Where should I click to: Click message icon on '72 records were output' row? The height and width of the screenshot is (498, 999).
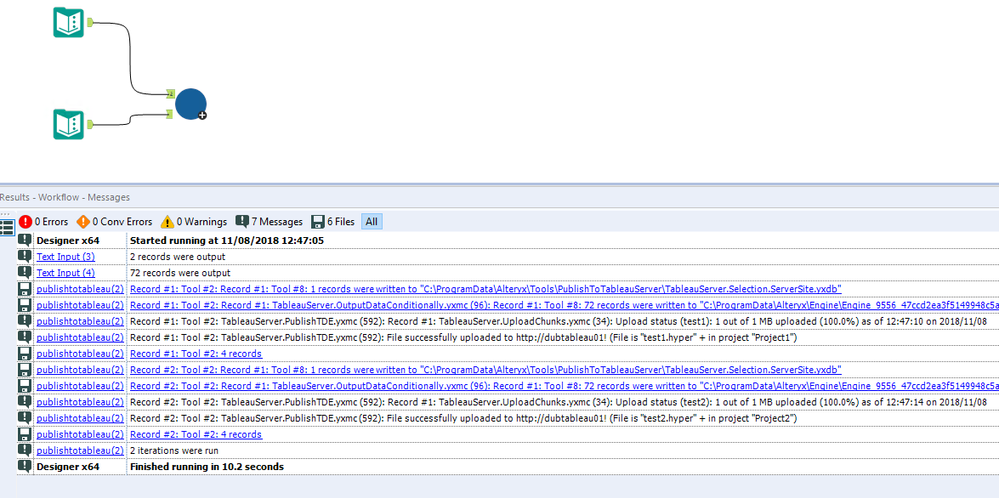point(25,273)
